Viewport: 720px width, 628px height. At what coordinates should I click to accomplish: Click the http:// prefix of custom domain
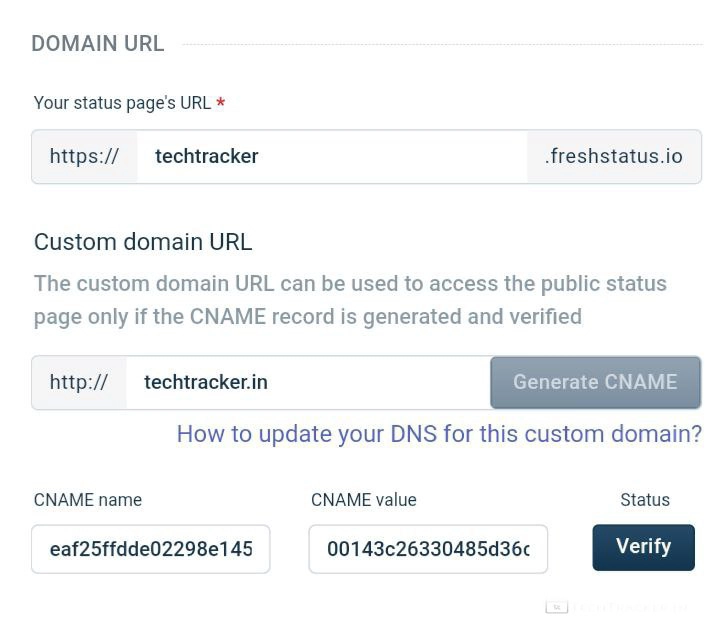[79, 382]
